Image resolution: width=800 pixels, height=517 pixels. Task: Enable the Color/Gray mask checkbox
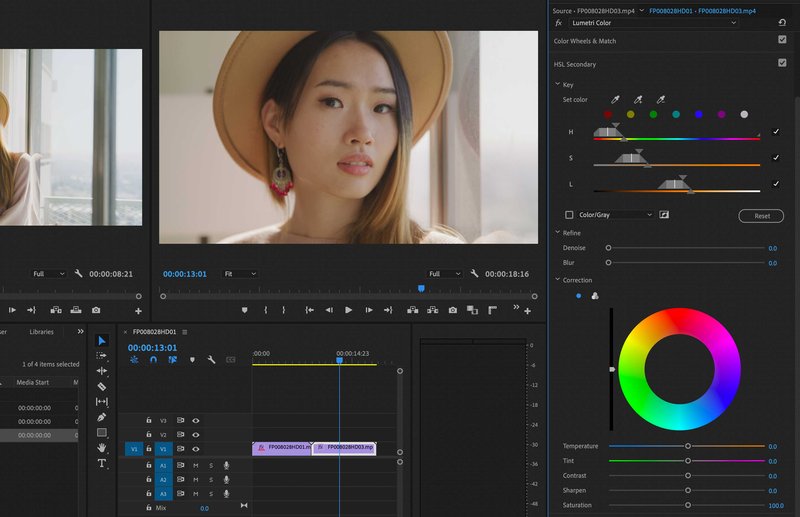569,215
